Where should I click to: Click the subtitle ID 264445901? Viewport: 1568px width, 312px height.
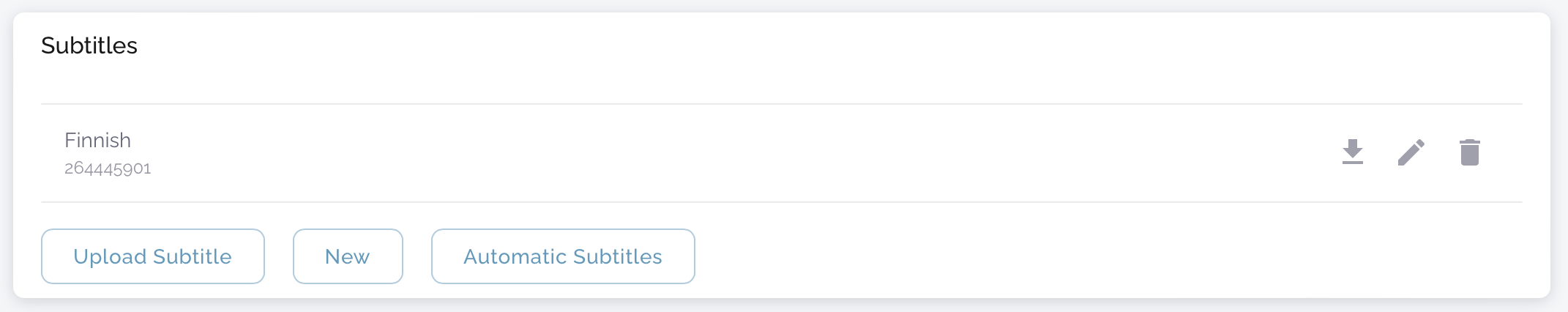tap(108, 168)
